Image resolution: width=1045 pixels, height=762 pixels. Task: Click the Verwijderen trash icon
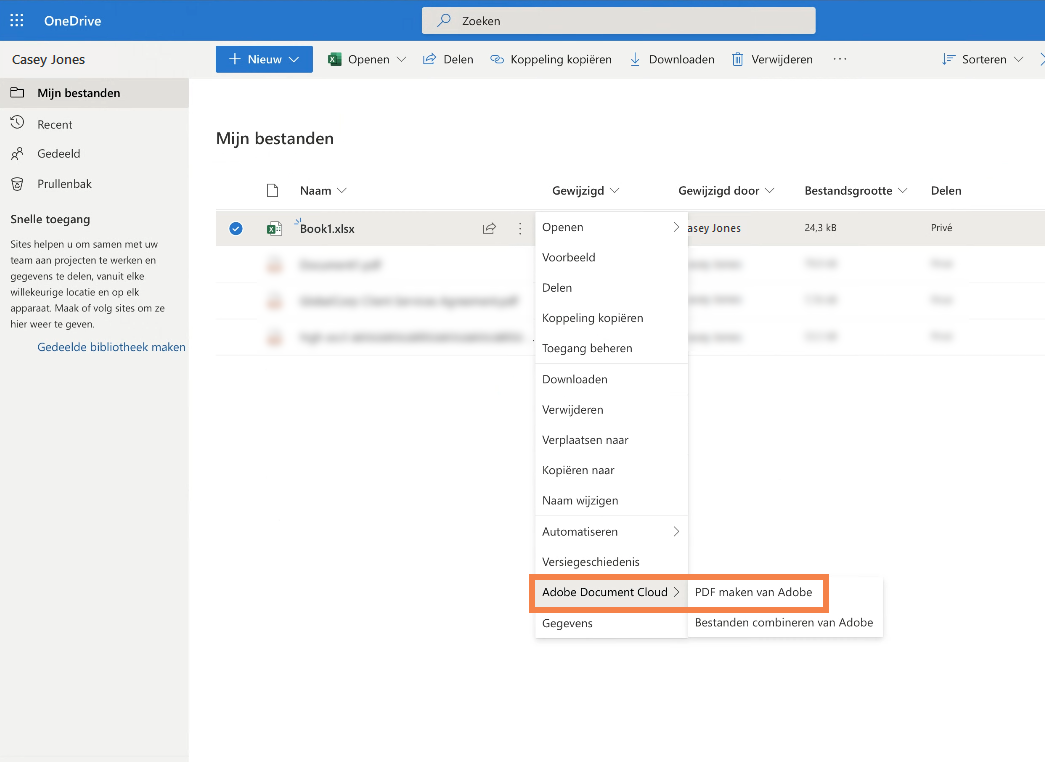(738, 59)
